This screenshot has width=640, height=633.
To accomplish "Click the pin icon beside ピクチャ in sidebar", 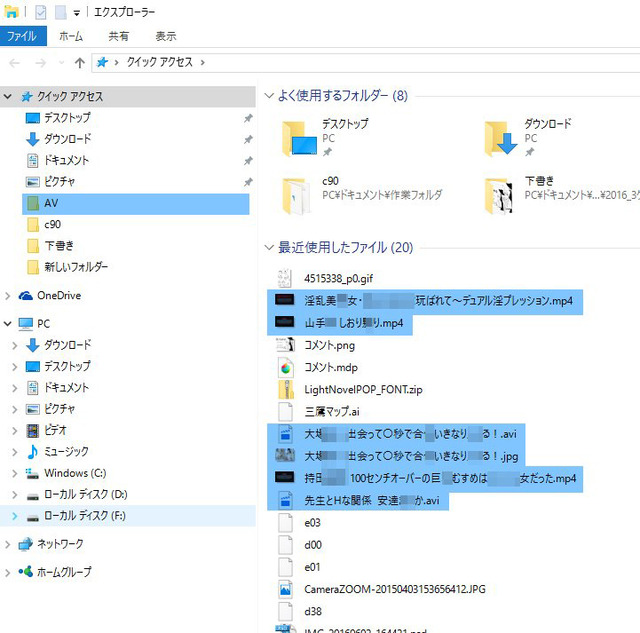I will [248, 182].
